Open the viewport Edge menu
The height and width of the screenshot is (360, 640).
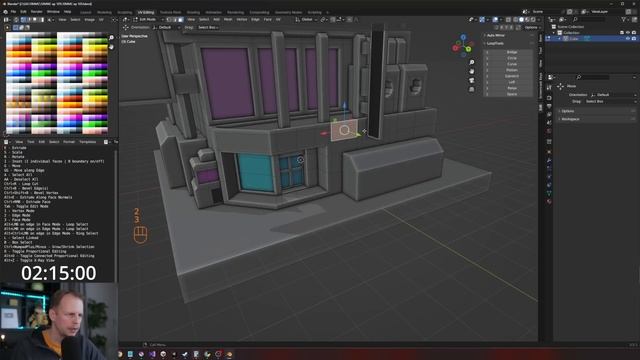[255, 20]
